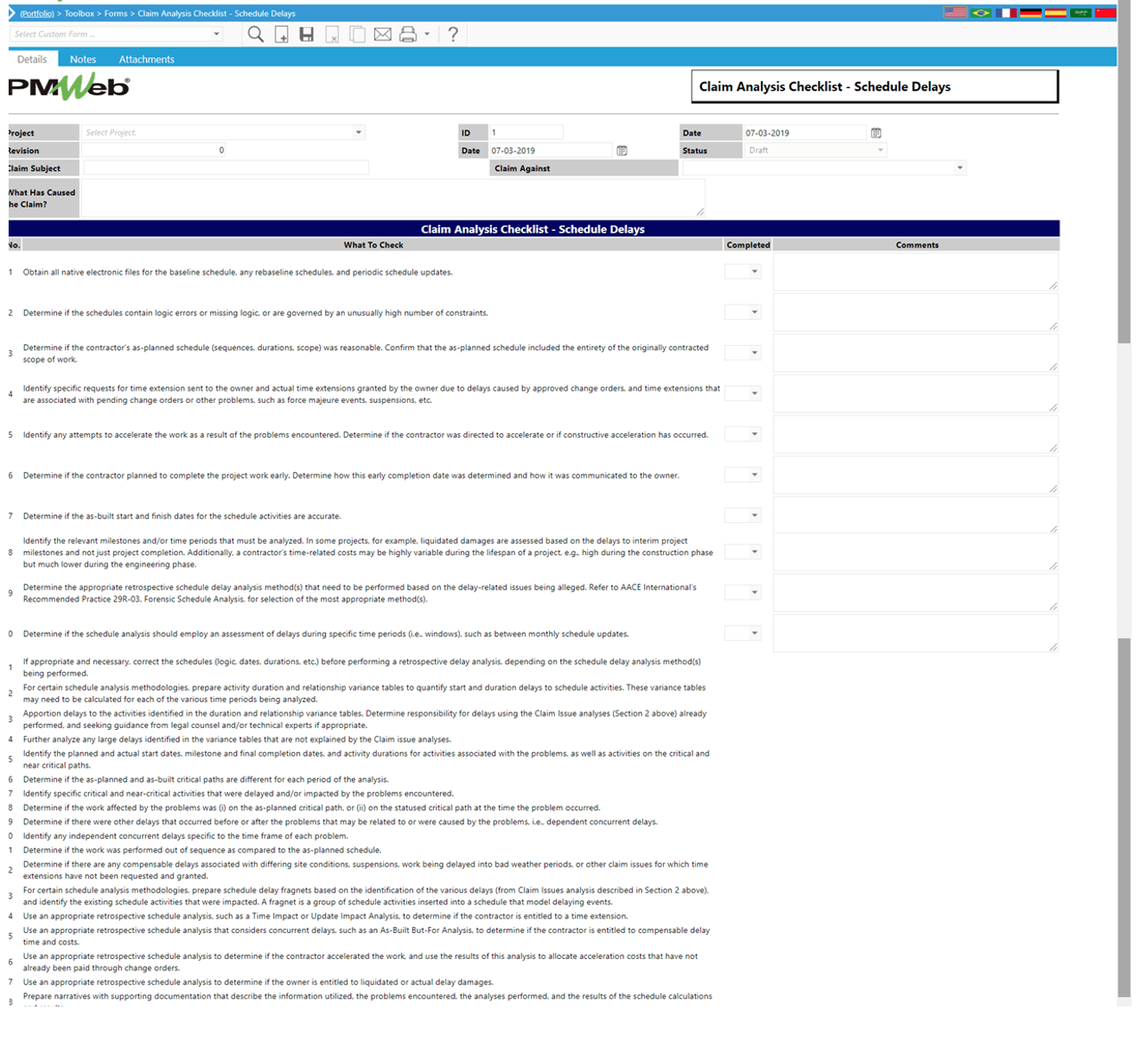Click the Portfolio breadcrumb link

(37, 13)
